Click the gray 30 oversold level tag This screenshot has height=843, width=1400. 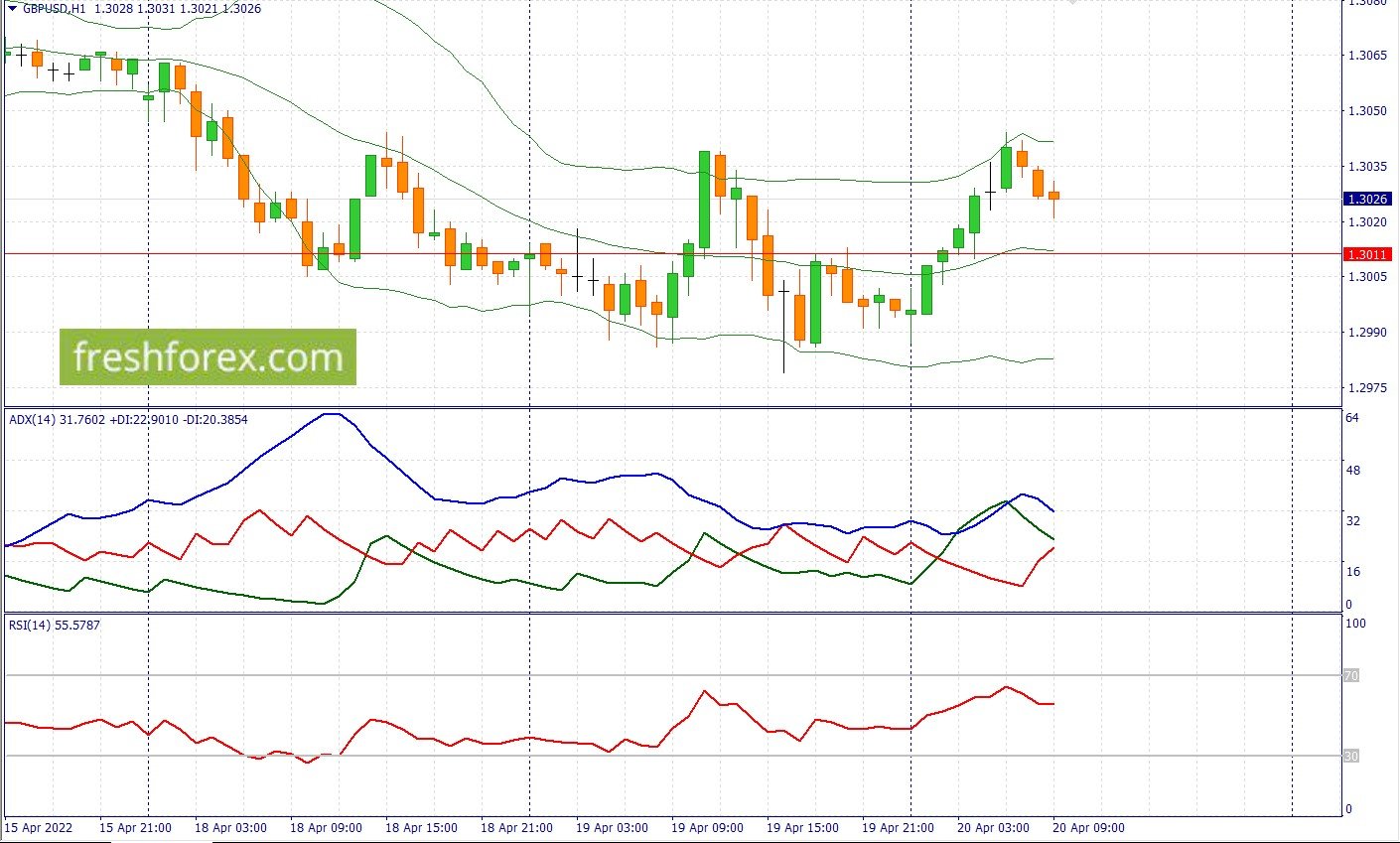[1351, 756]
